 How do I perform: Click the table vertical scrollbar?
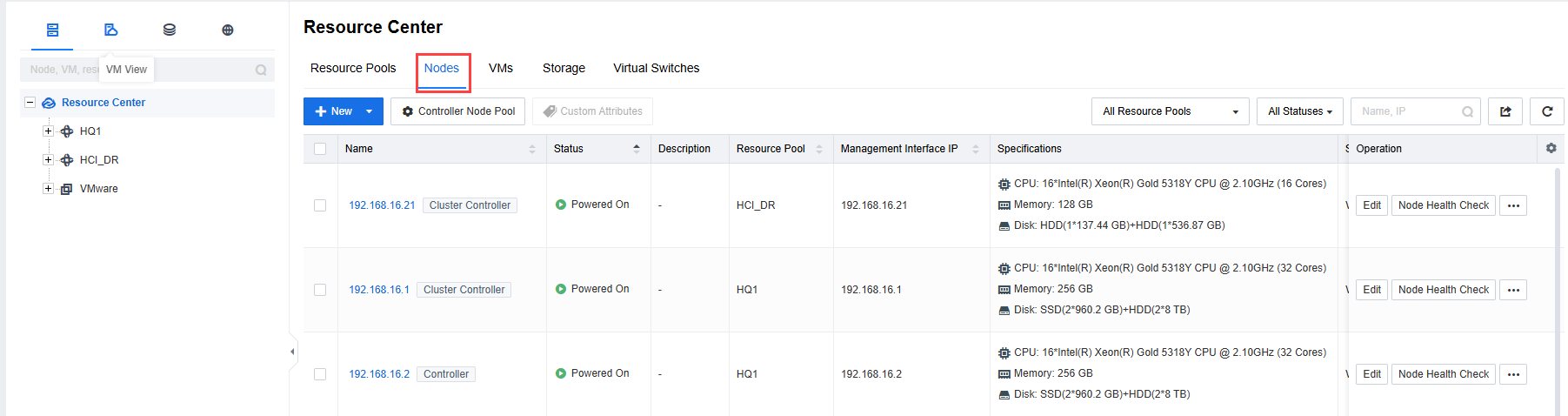click(x=1557, y=292)
